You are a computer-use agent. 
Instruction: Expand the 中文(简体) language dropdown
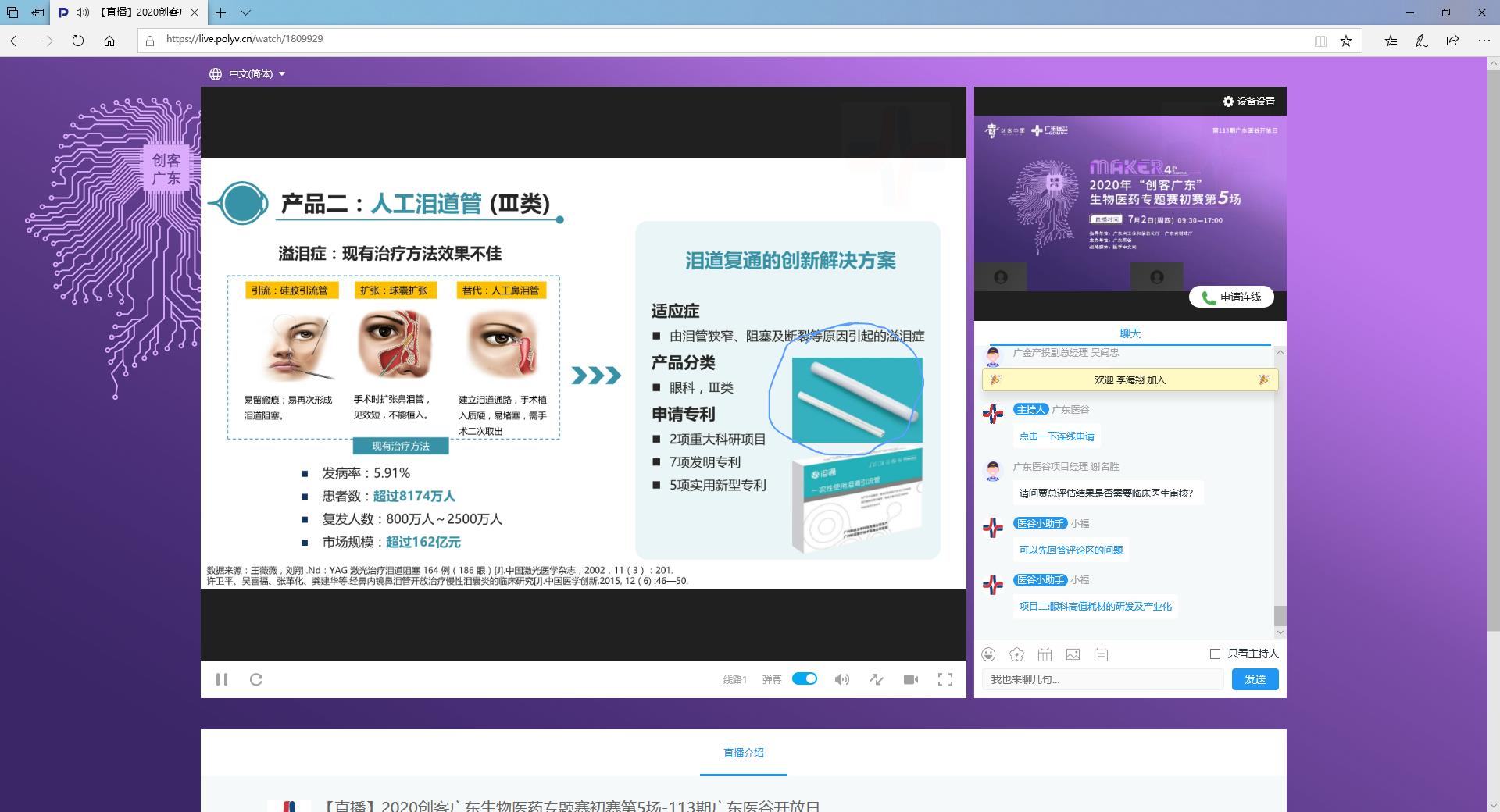248,74
